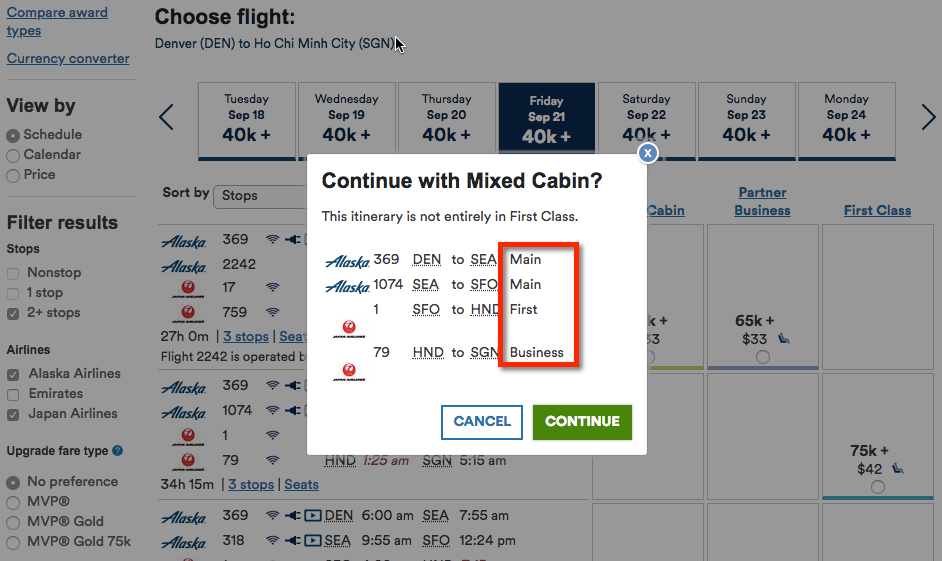Image resolution: width=942 pixels, height=561 pixels.
Task: Click Japan Airlines logo for flight 79 in dialog
Action: point(349,372)
